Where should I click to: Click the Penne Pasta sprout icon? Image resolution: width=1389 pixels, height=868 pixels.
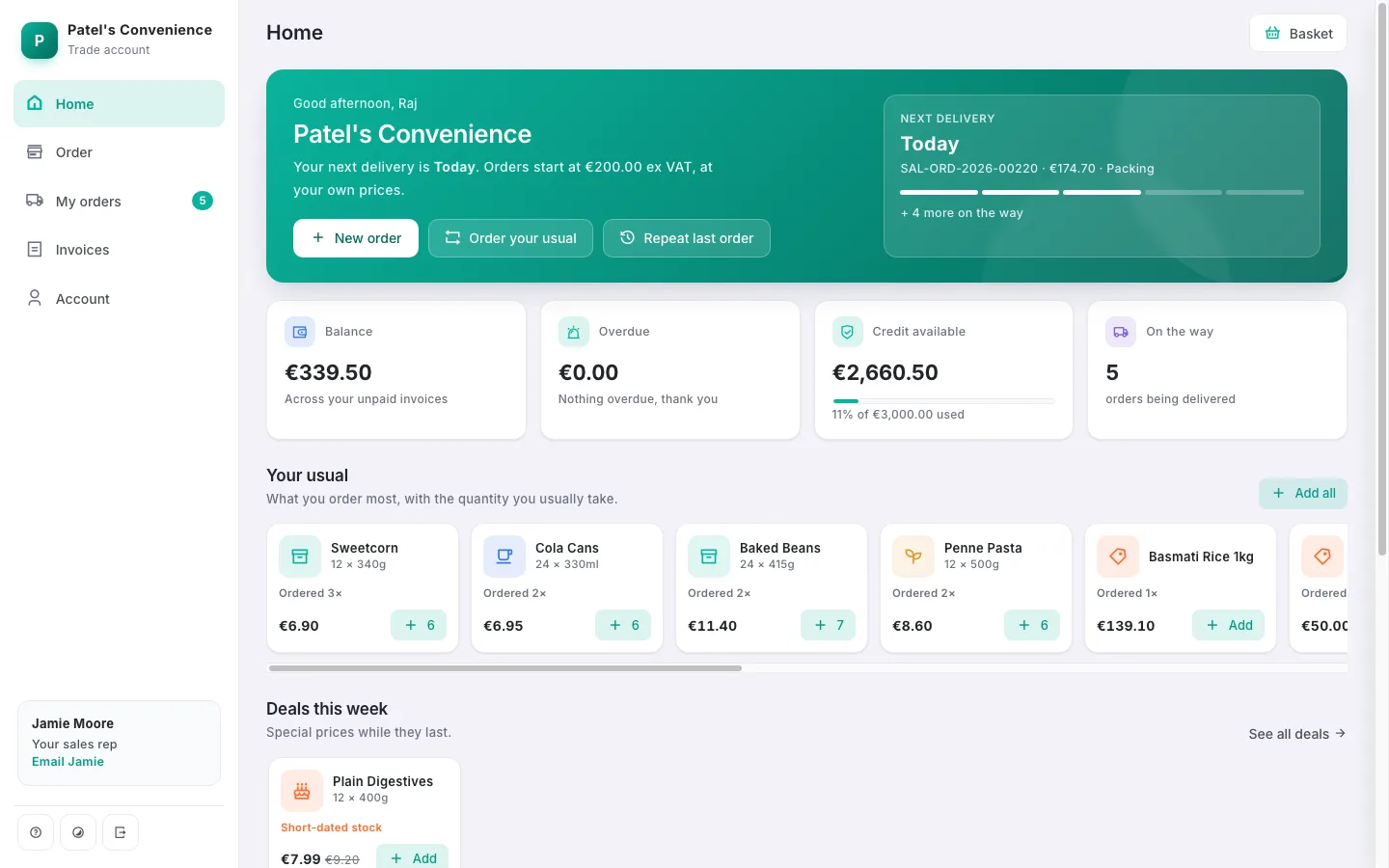coord(913,556)
